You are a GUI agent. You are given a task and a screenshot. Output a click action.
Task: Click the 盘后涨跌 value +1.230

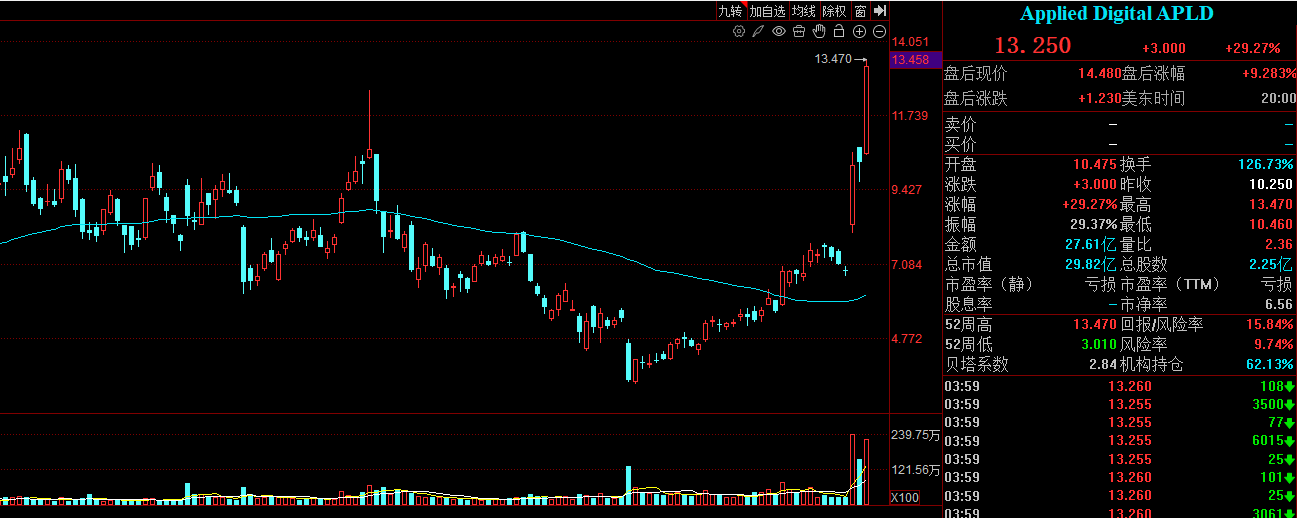point(1099,98)
